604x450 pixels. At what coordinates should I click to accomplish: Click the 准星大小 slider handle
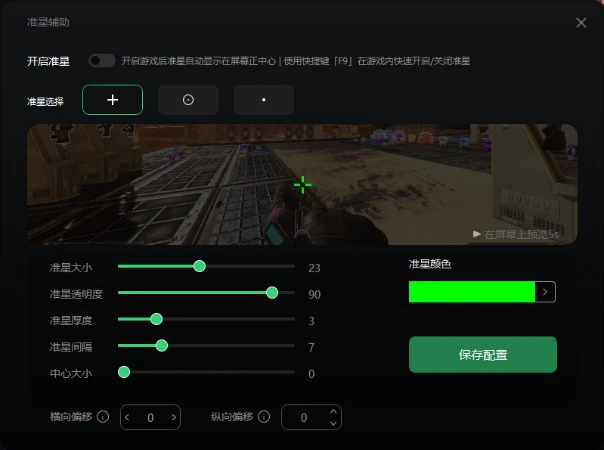point(200,266)
